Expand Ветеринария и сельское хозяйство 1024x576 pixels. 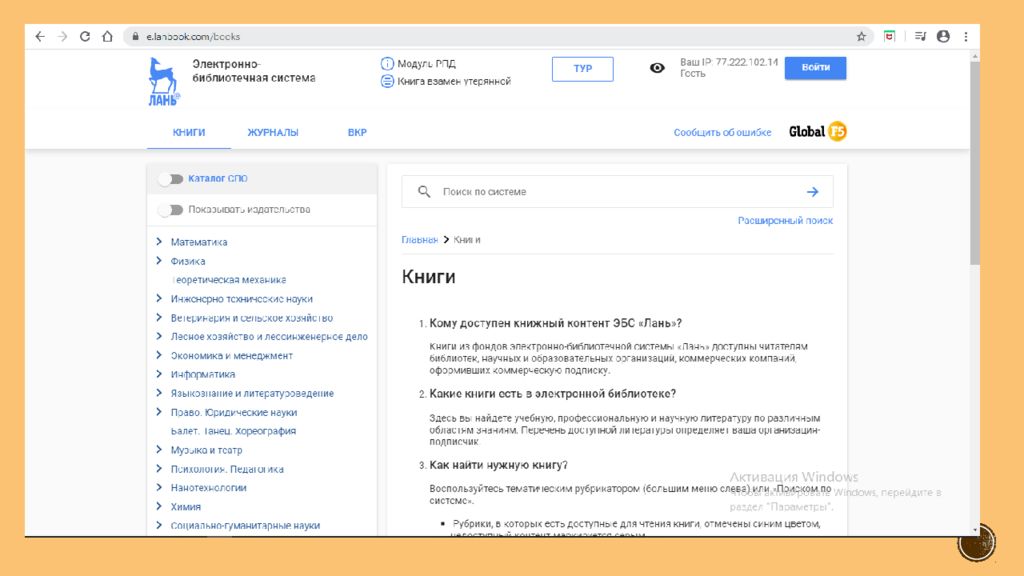coord(159,317)
